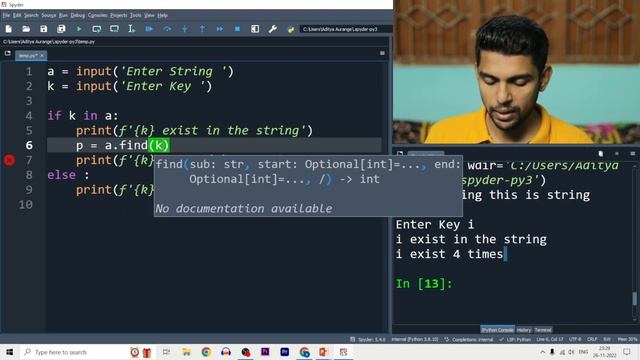Open Preferences with the wrench icon
Screen dimensions: 640x360
pos(273,29)
